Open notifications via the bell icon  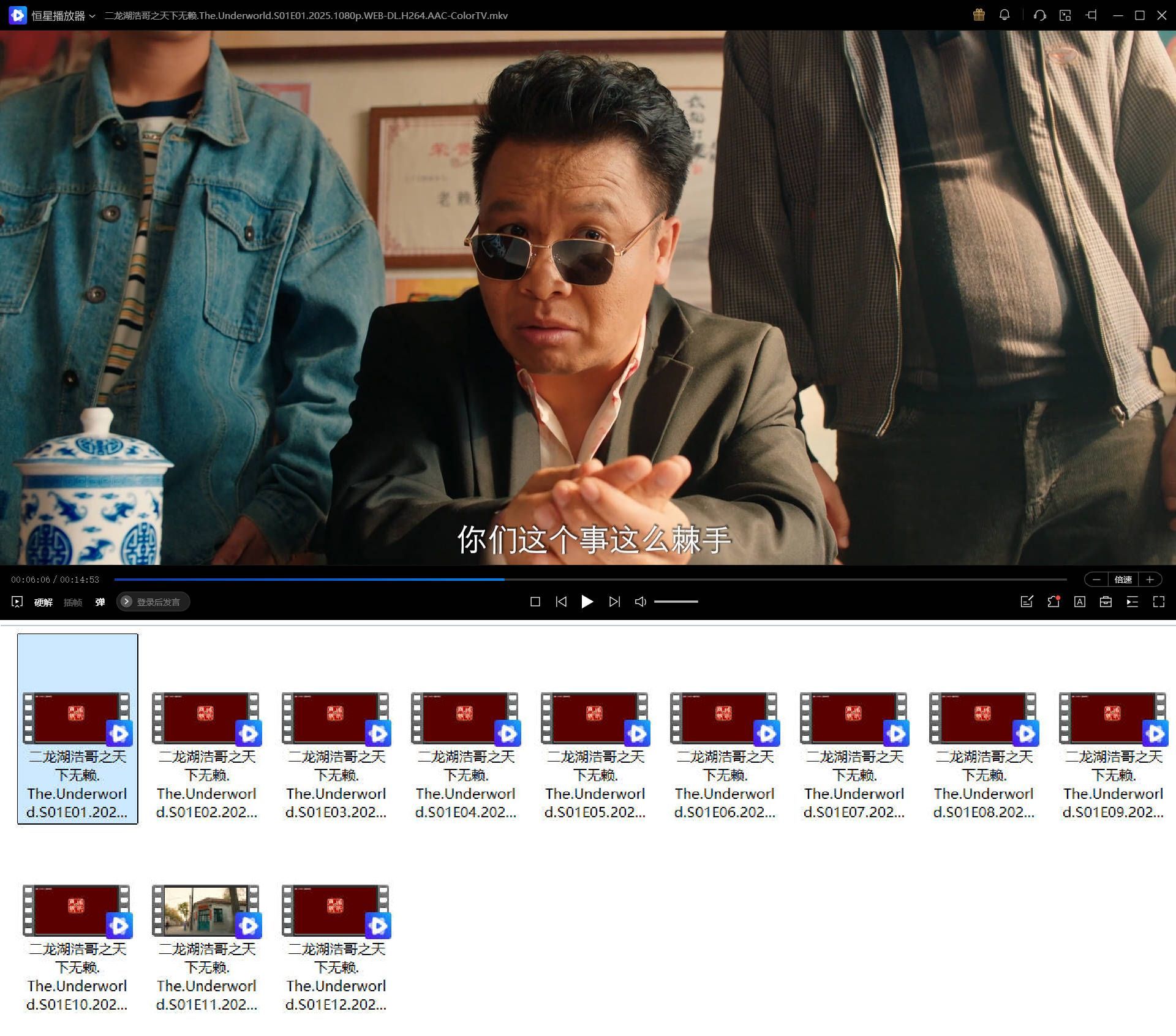pos(1005,15)
